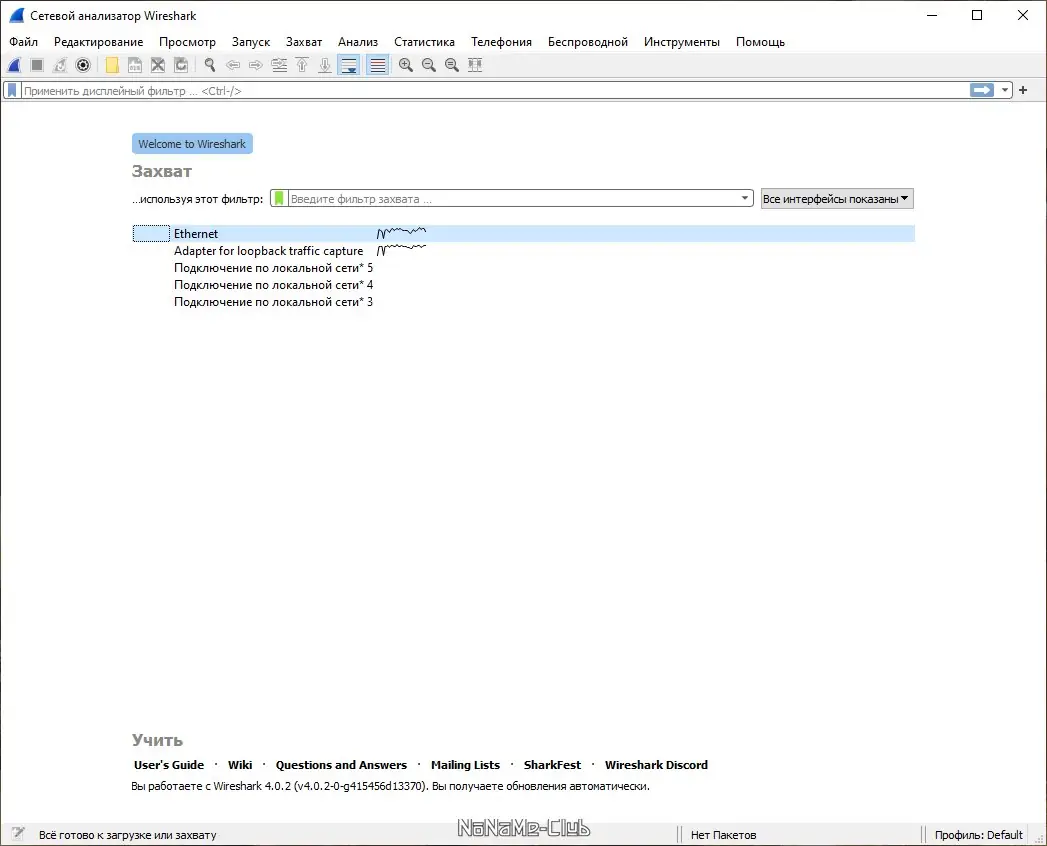1047x846 pixels.
Task: Open the 'Все интерфейсы показаны' dropdown
Action: [x=837, y=198]
